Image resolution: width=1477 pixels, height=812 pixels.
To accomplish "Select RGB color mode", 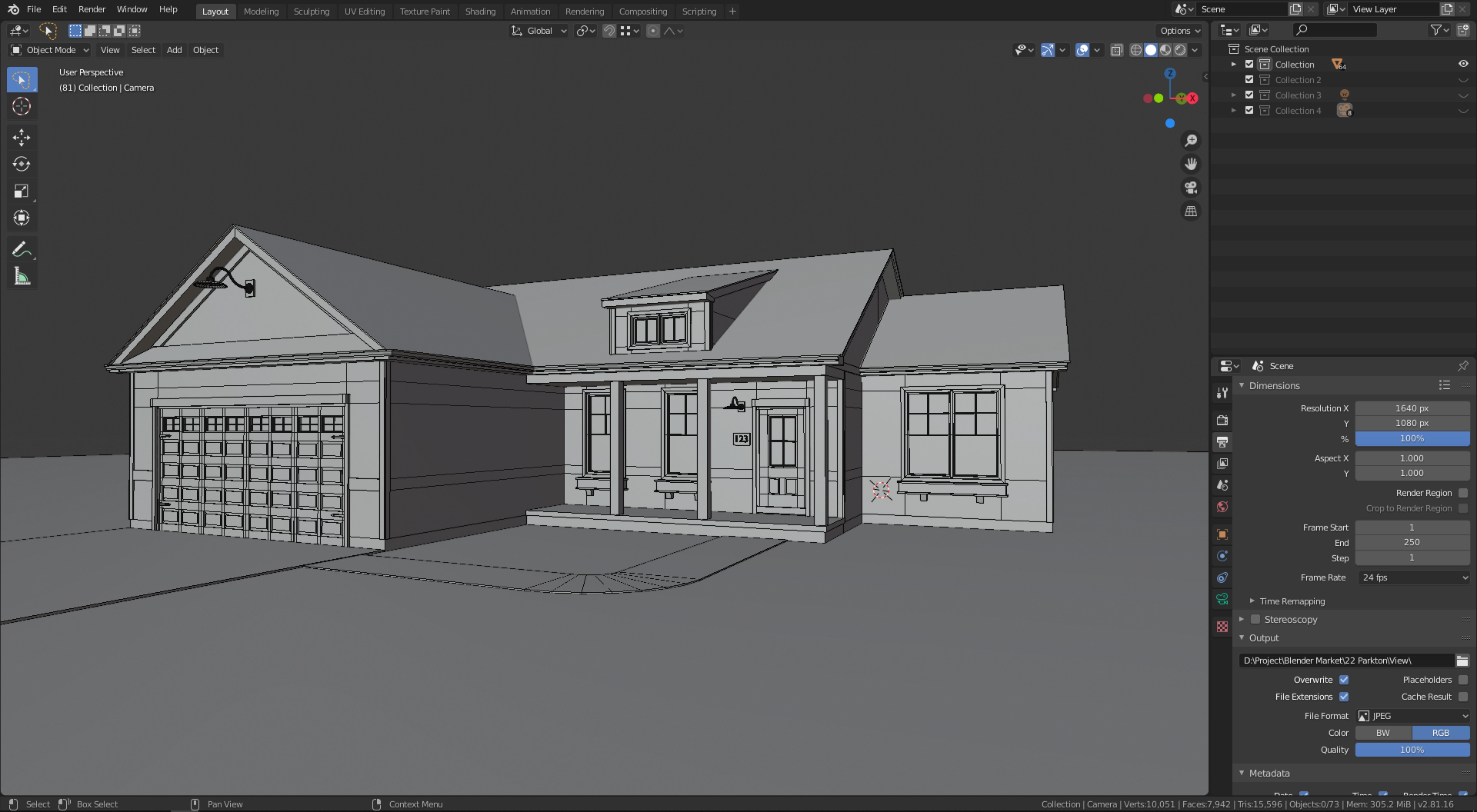I will click(x=1441, y=733).
